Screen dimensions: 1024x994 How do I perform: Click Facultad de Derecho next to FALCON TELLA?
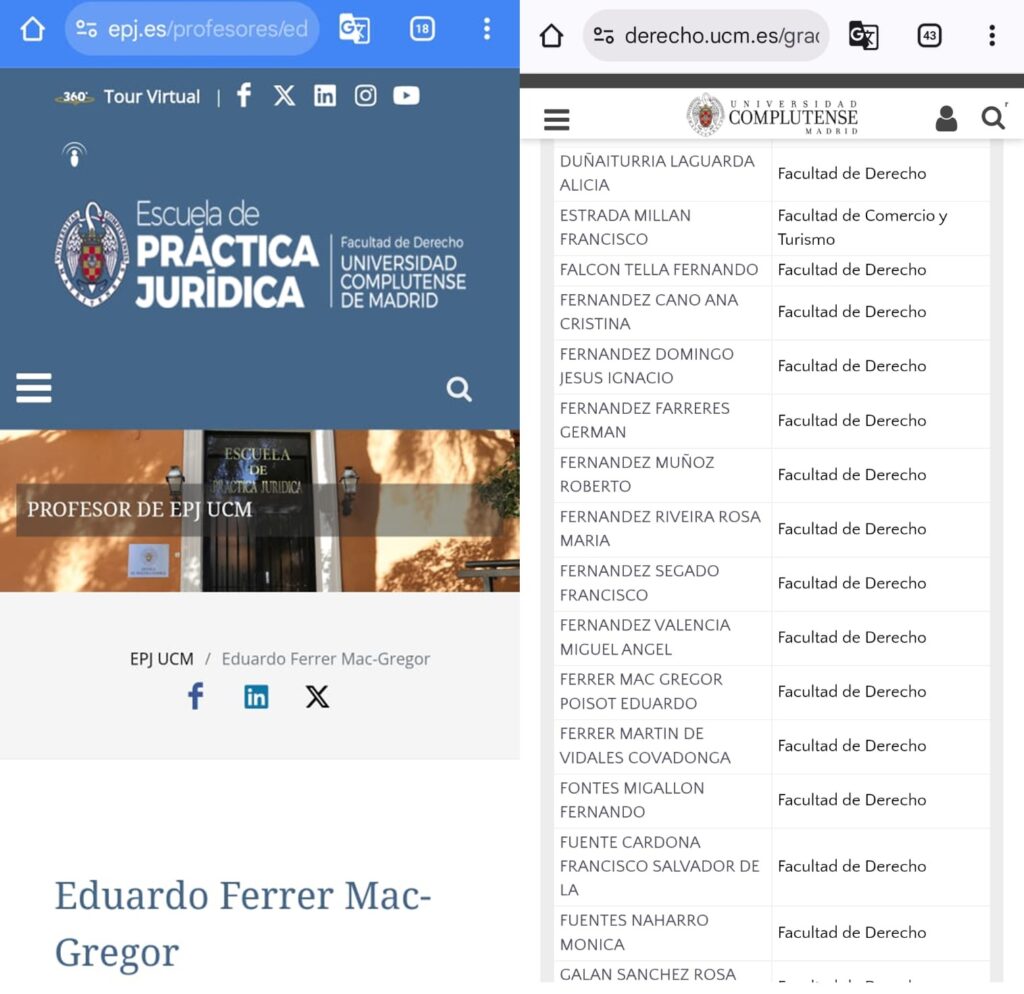(x=852, y=270)
